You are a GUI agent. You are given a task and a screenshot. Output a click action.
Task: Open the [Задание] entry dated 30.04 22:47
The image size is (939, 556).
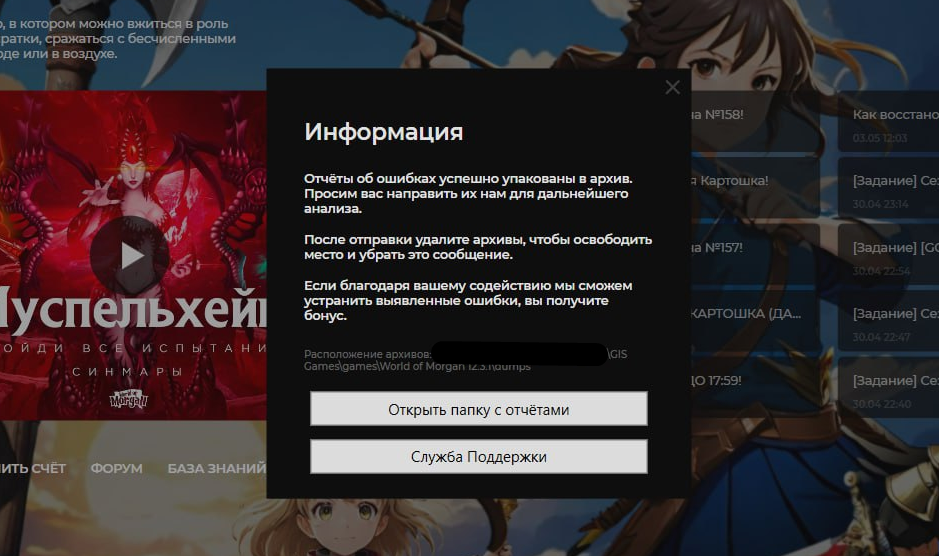889,321
